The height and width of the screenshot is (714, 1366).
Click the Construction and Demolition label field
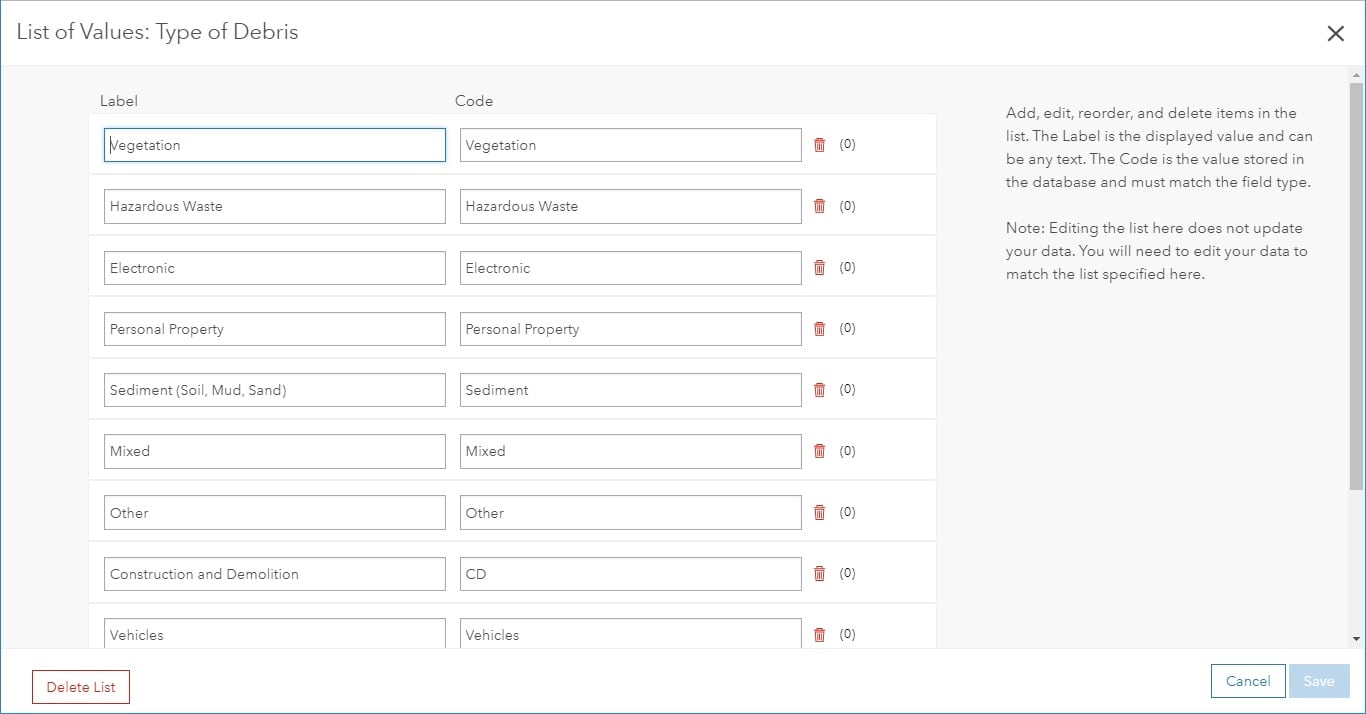274,574
